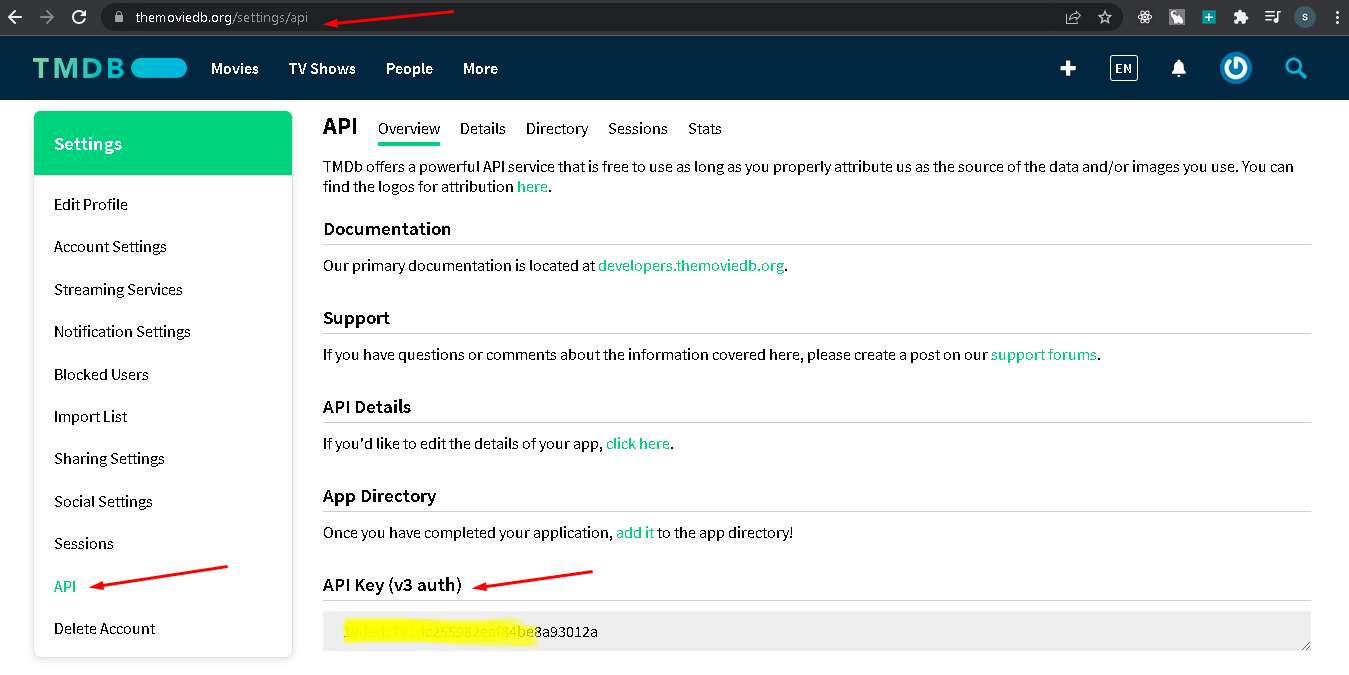The width and height of the screenshot is (1349, 675).
Task: Click the padlock site info icon
Action: pyautogui.click(x=119, y=17)
